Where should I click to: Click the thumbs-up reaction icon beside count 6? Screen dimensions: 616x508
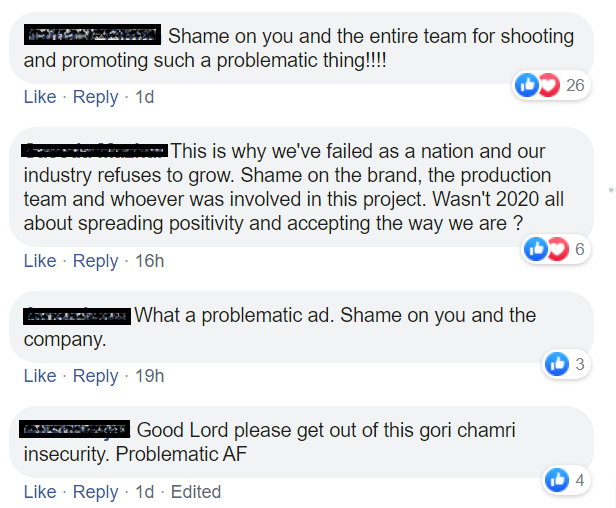click(536, 249)
